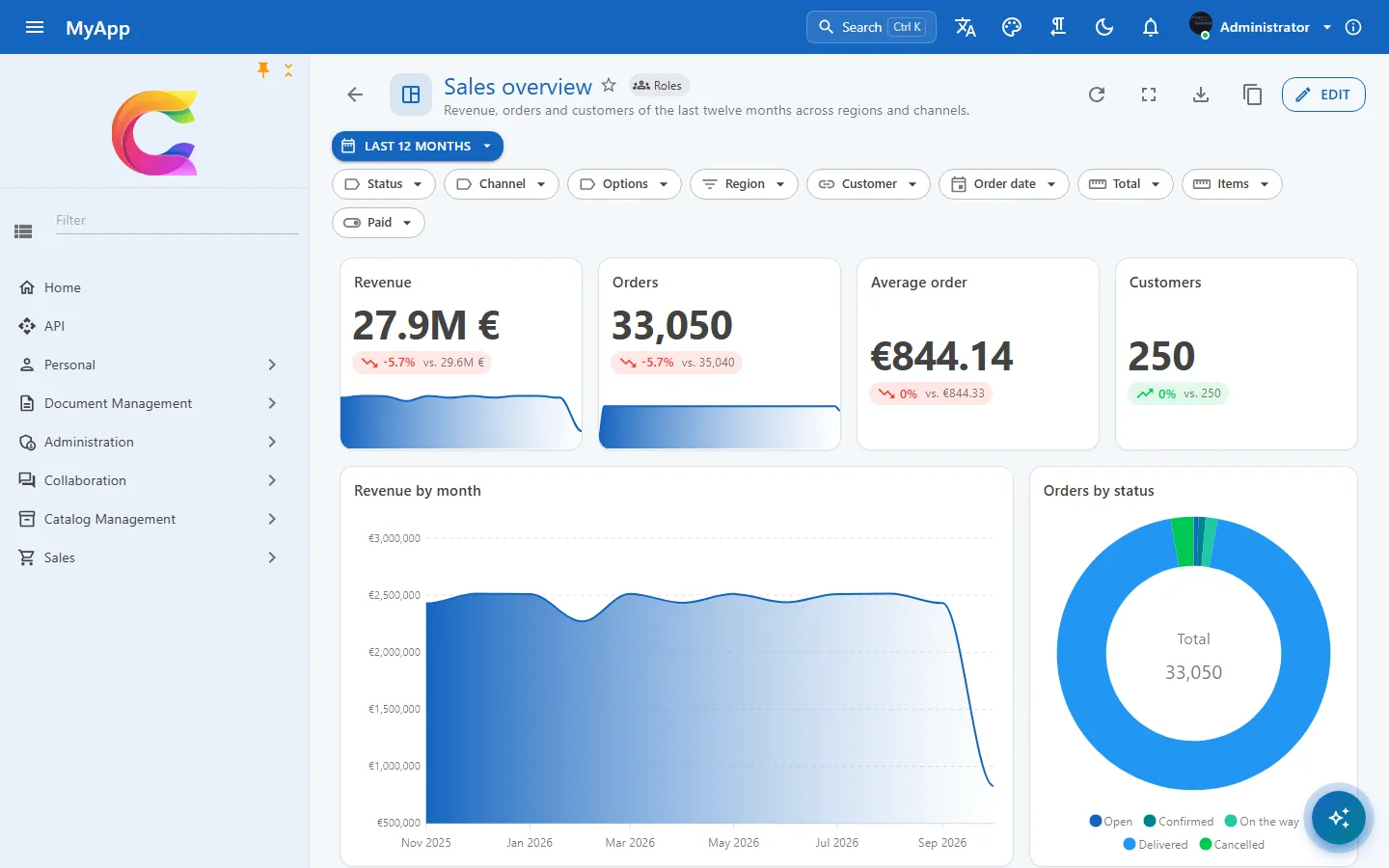Screen dimensions: 1389x868
Task: Mark Sales overview as favorite star
Action: pos(609,86)
